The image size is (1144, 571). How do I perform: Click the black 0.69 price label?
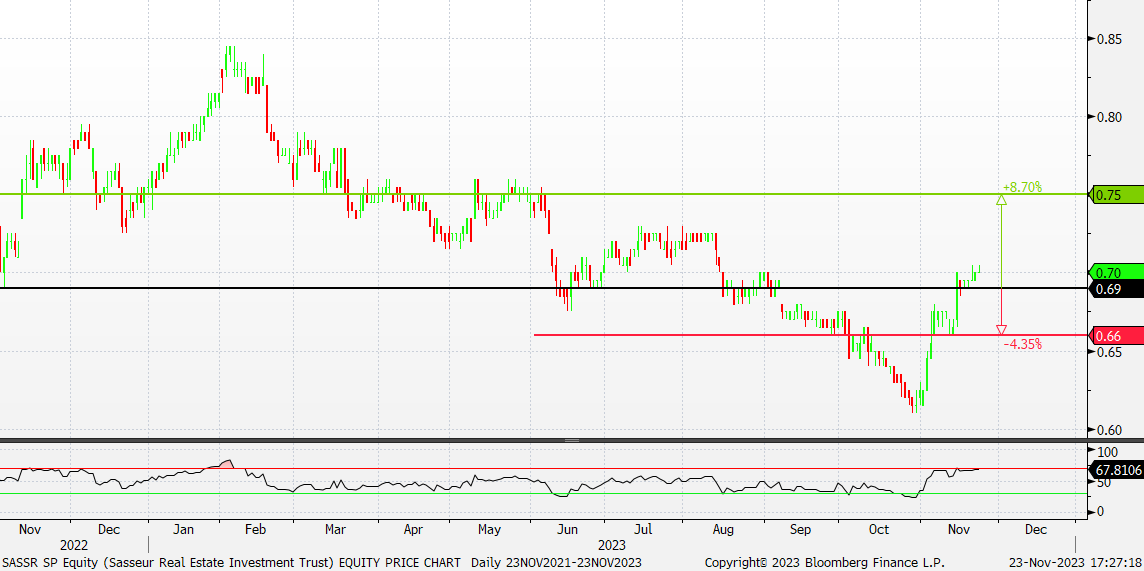coord(1116,289)
